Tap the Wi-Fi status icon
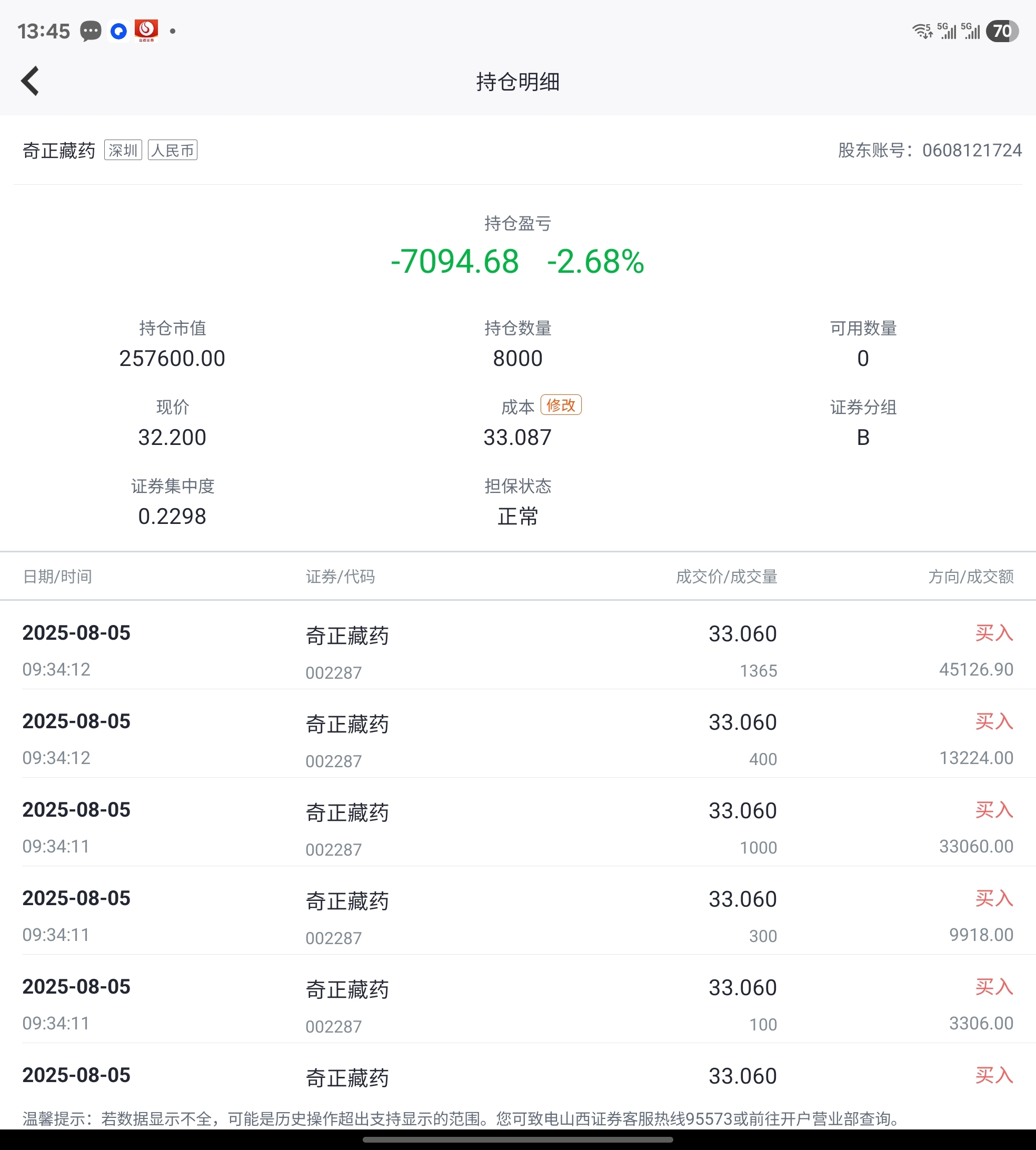 (x=923, y=31)
